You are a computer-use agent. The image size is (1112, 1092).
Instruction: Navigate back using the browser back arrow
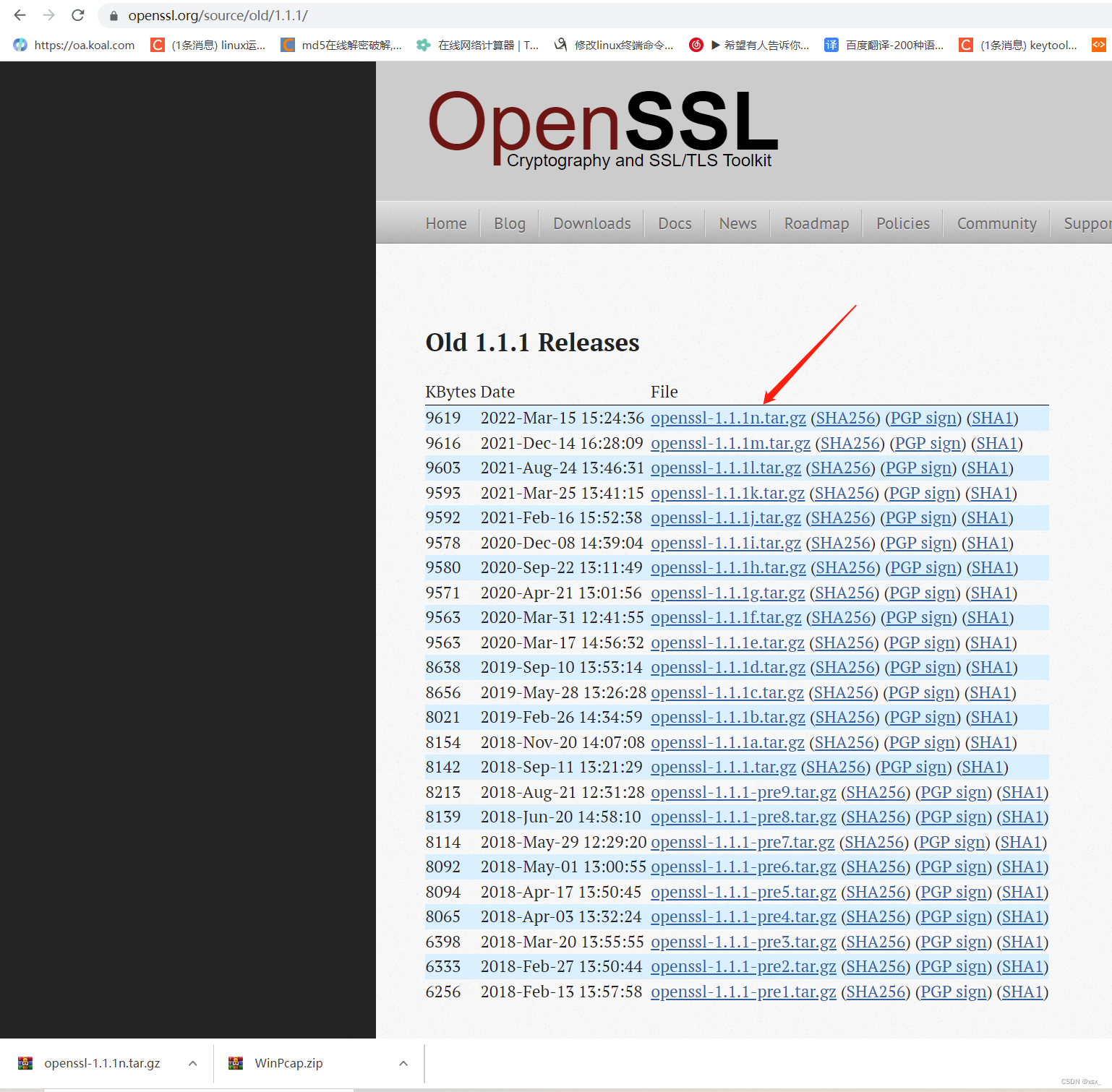click(x=19, y=15)
